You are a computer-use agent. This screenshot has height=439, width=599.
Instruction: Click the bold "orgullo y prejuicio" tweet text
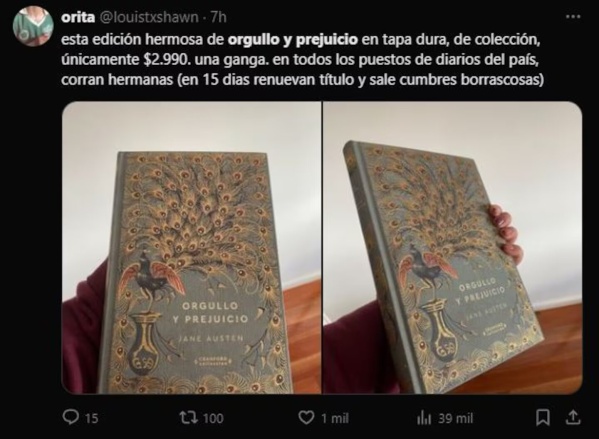[293, 40]
